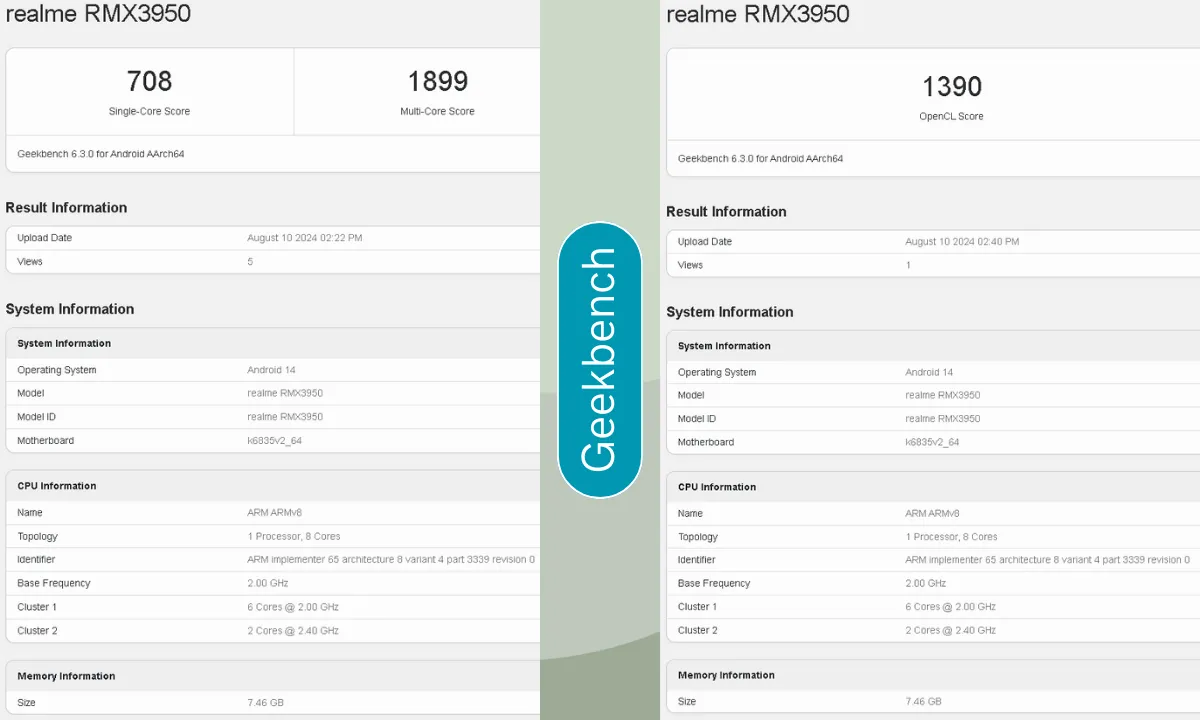Select the Views value 5
Screen dimensions: 1200x720
click(250, 262)
